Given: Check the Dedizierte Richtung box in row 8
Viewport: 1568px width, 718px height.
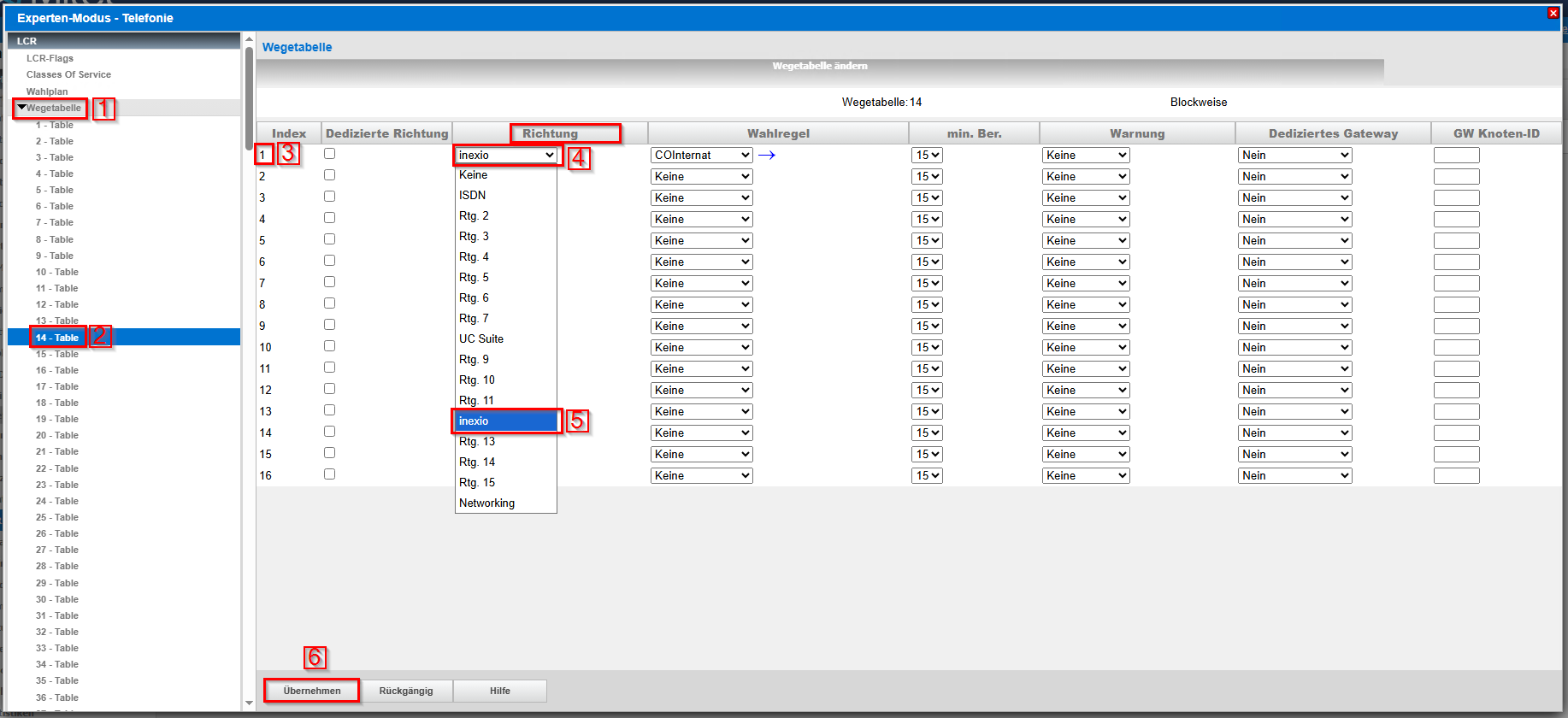Looking at the screenshot, I should pos(329,303).
